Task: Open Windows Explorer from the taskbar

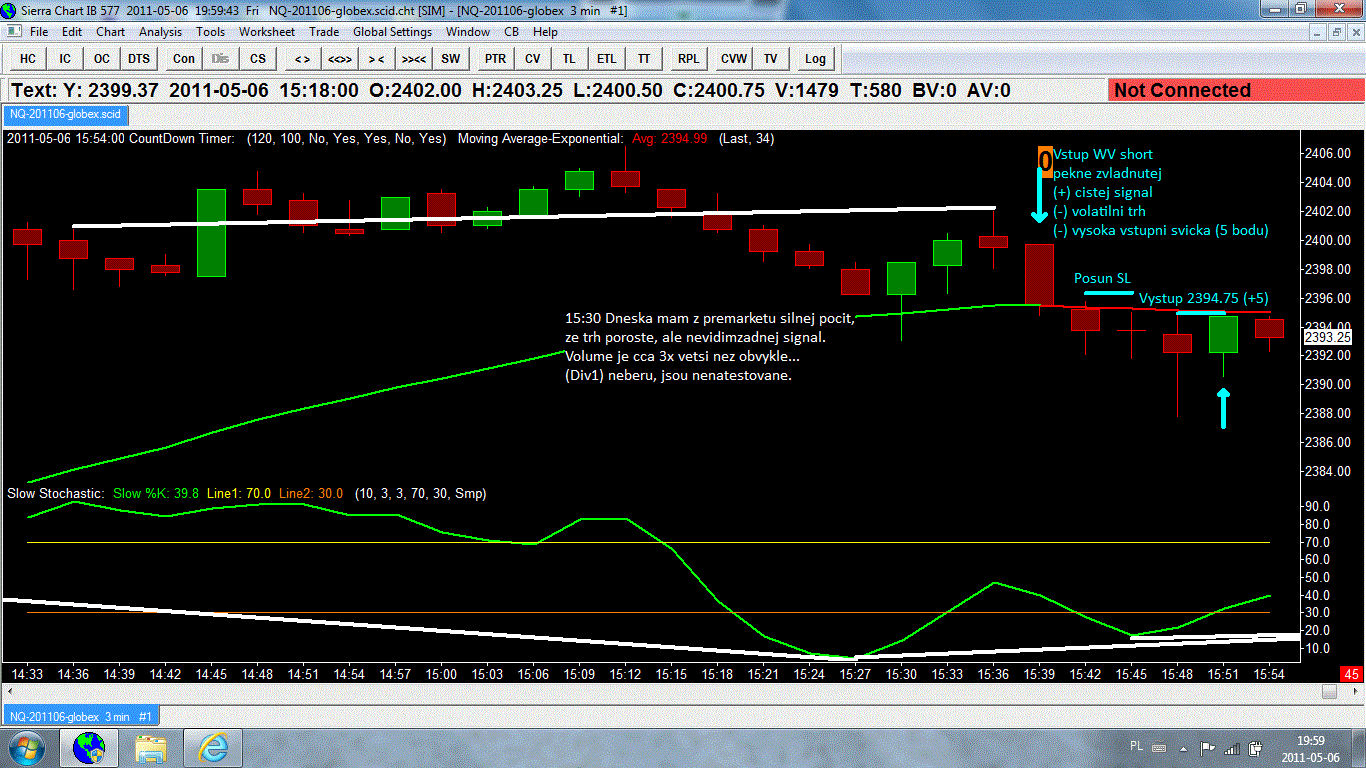Action: (x=152, y=747)
